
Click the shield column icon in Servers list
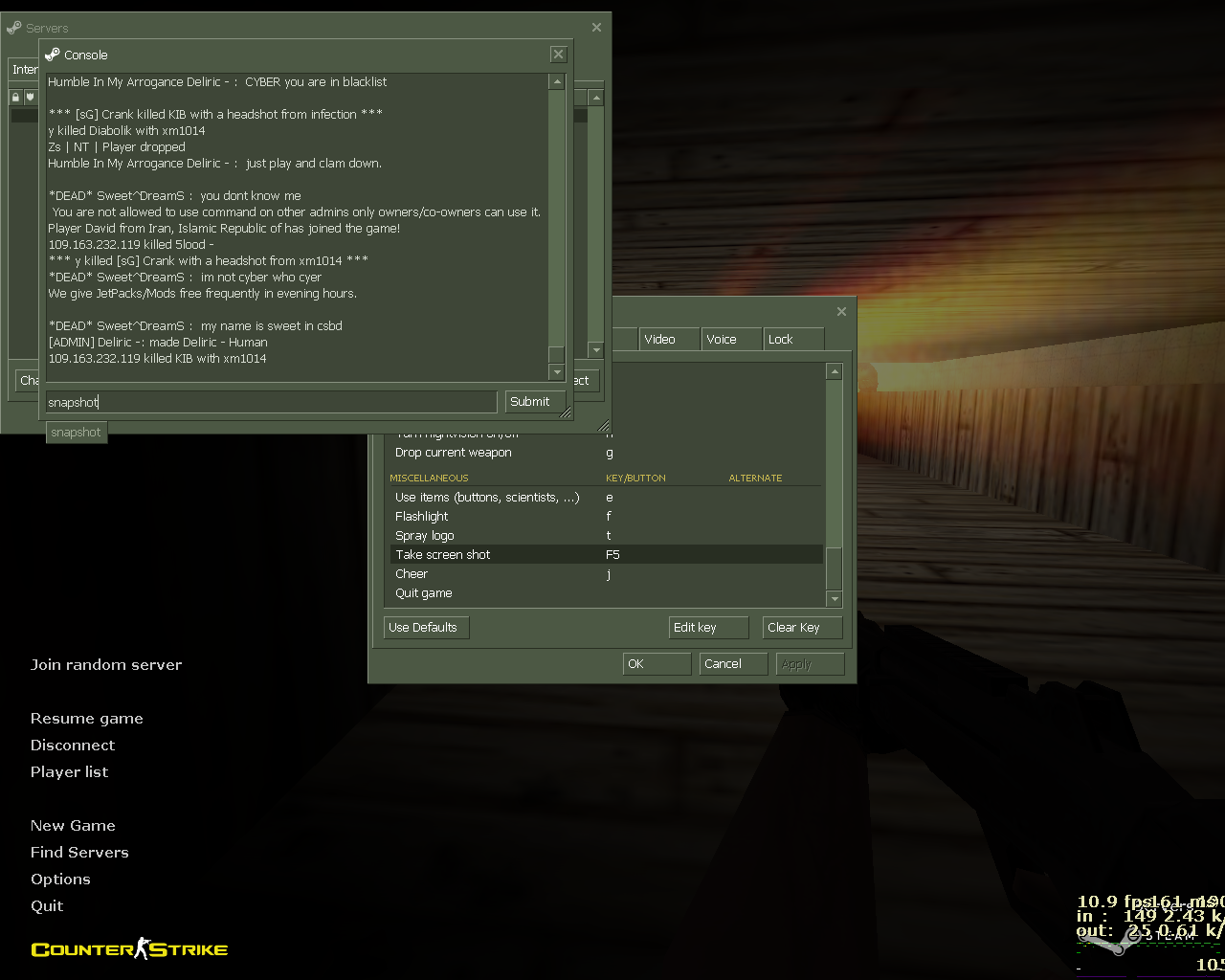30,97
